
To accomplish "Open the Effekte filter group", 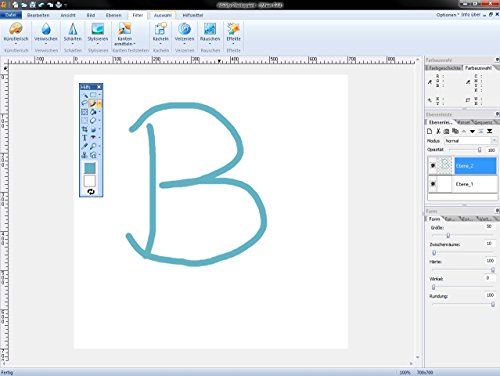I will 233,33.
